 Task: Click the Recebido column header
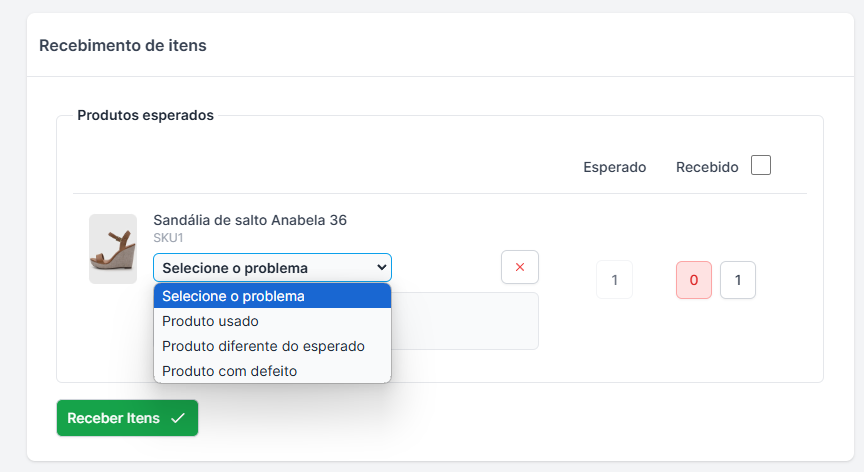707,167
